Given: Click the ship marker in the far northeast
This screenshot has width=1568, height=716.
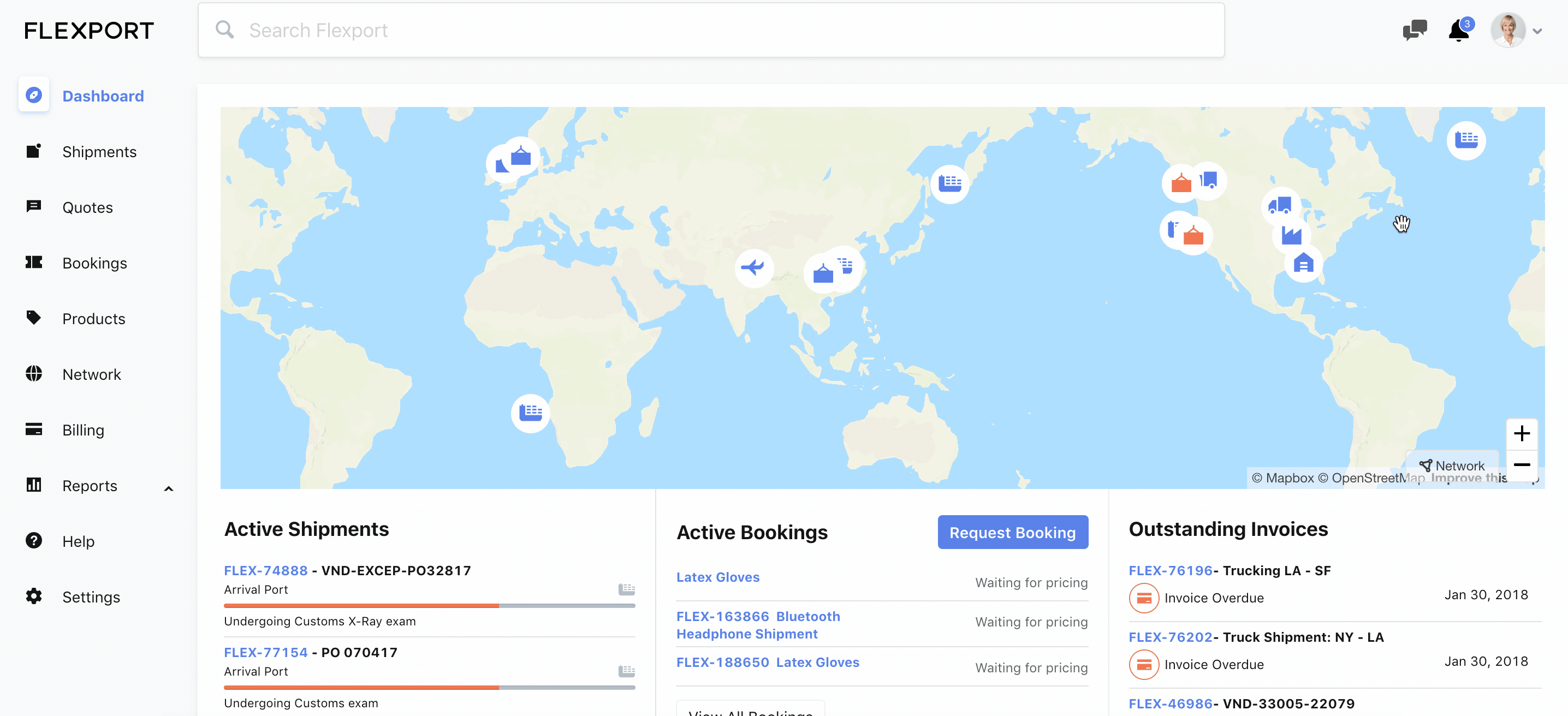Looking at the screenshot, I should click(x=1466, y=140).
